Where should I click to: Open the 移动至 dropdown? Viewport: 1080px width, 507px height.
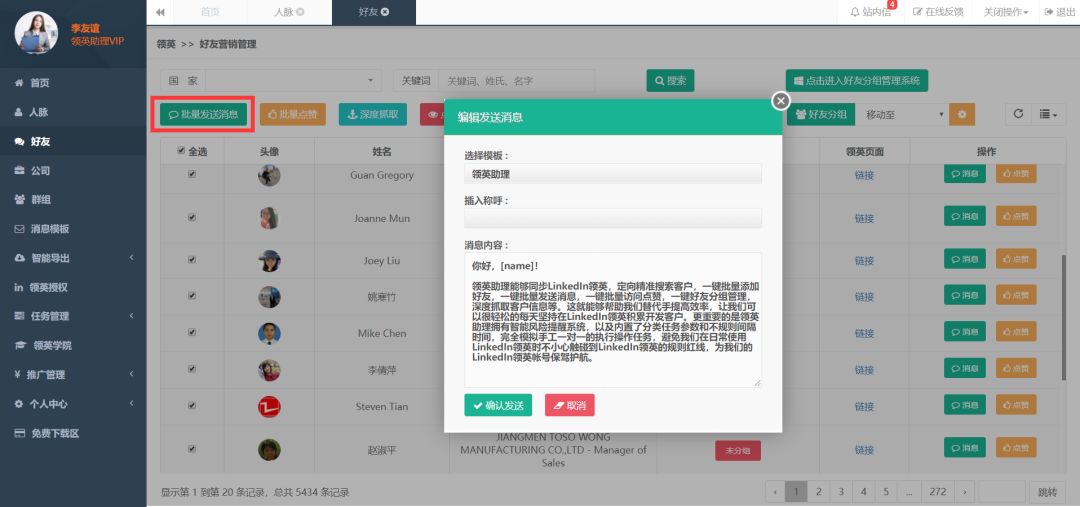tap(902, 114)
